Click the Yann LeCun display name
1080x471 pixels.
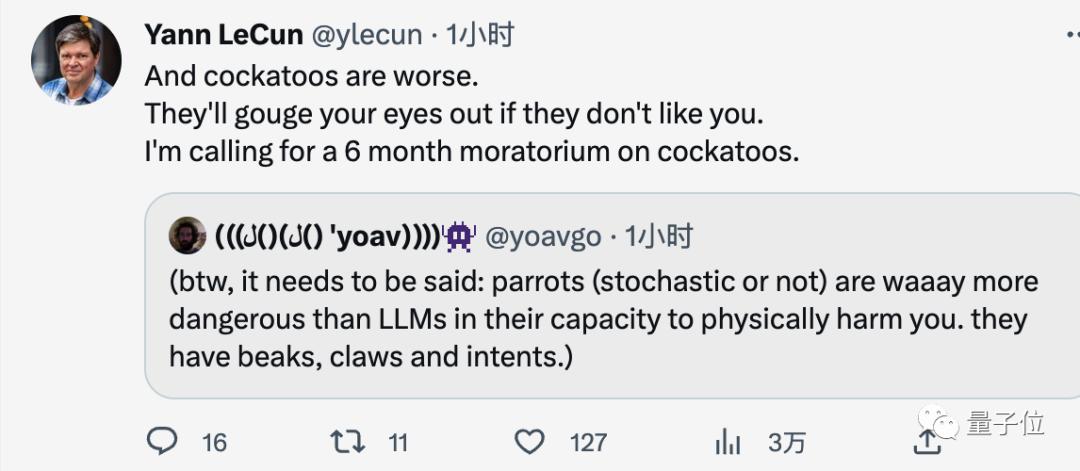coord(224,34)
